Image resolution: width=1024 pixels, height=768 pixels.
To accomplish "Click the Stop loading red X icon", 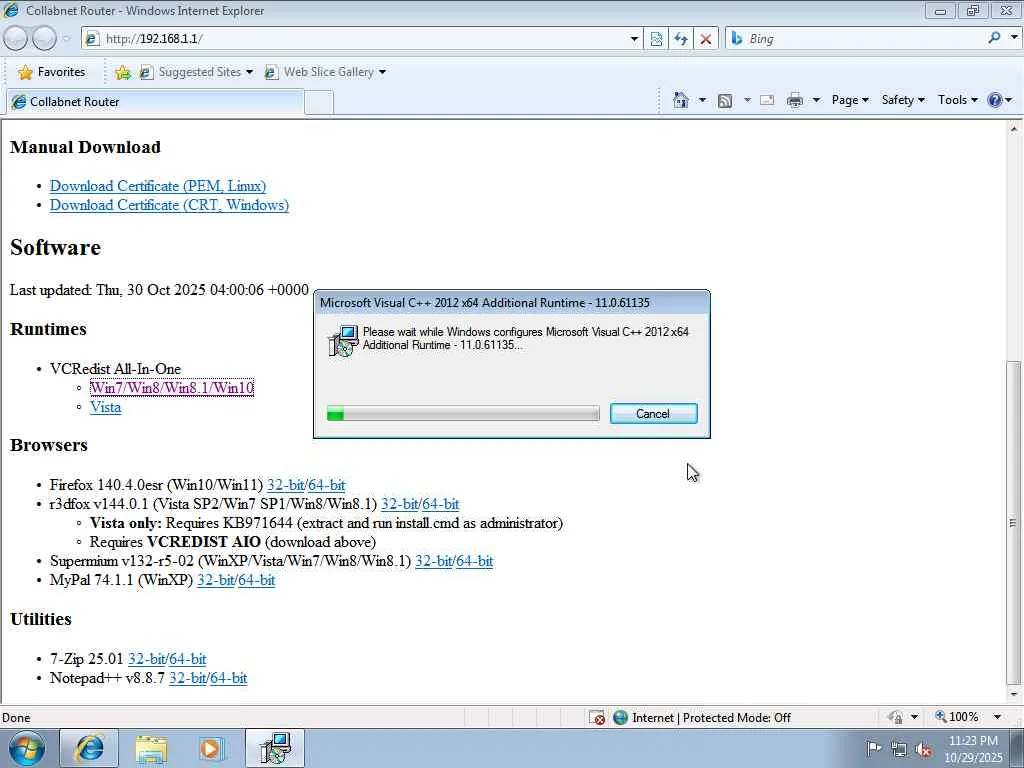I will coord(705,39).
